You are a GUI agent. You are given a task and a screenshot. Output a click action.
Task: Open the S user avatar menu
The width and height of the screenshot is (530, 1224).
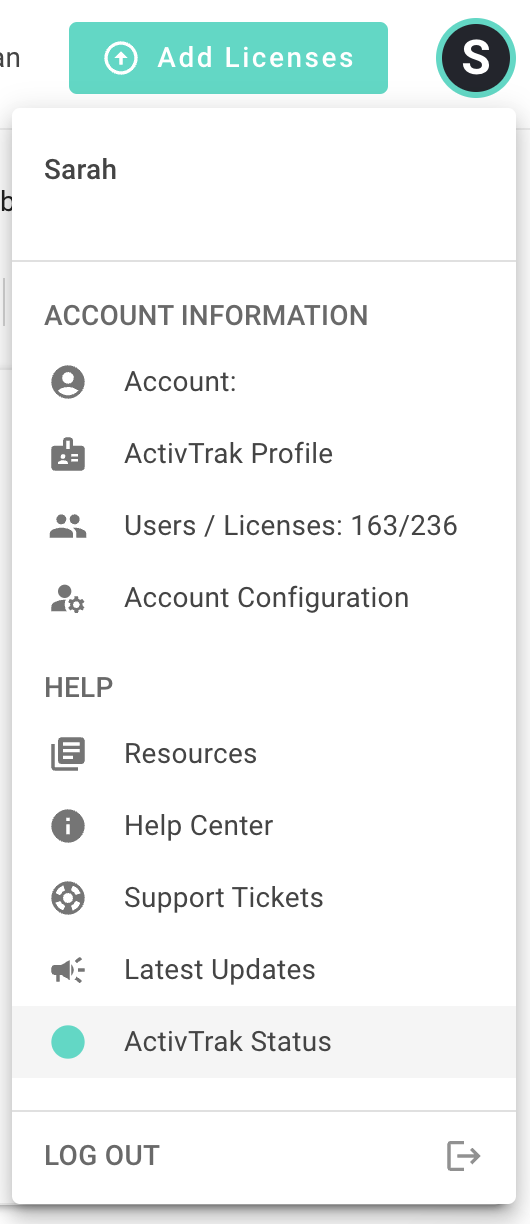click(476, 58)
